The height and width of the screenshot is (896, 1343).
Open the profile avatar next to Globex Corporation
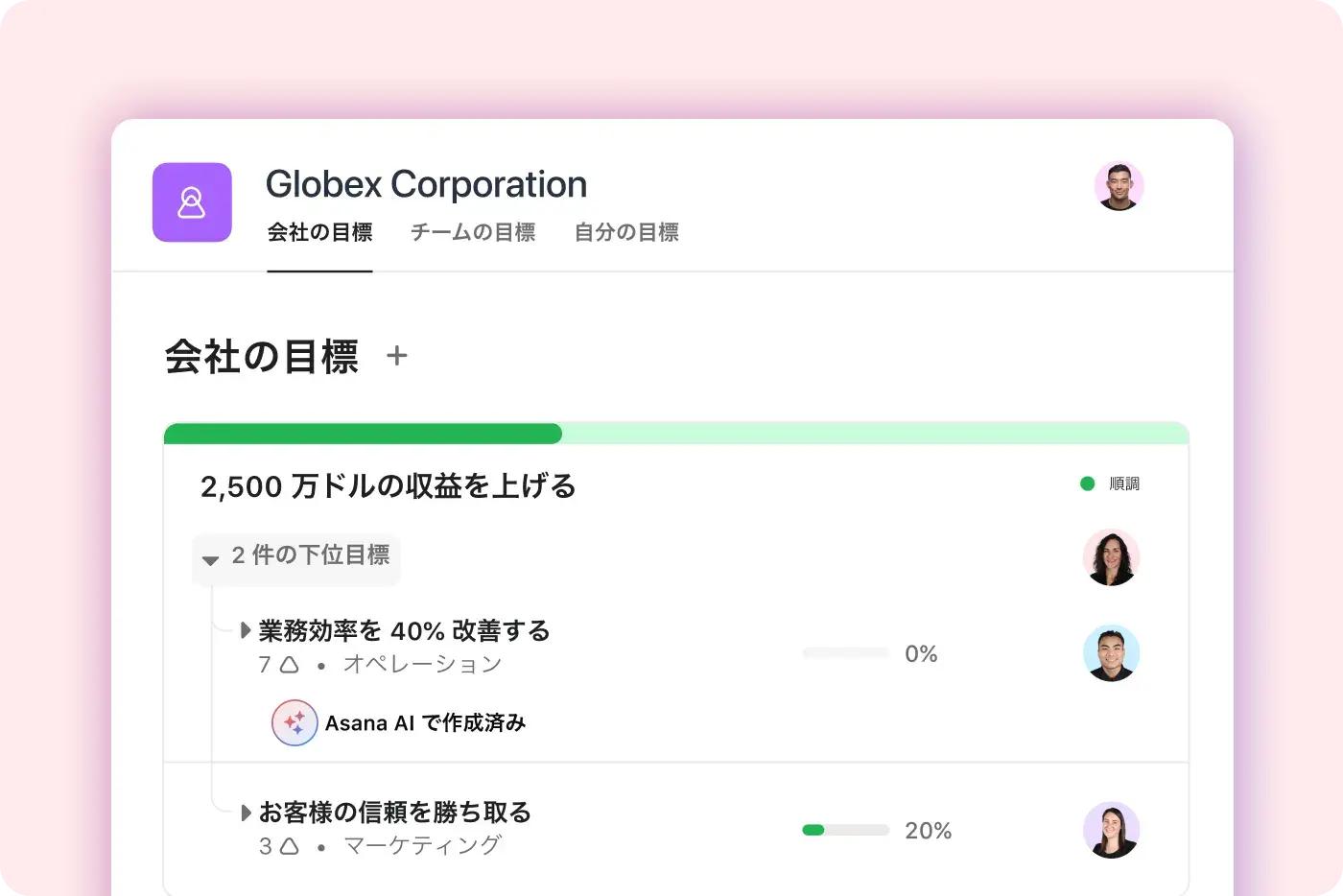[1119, 186]
